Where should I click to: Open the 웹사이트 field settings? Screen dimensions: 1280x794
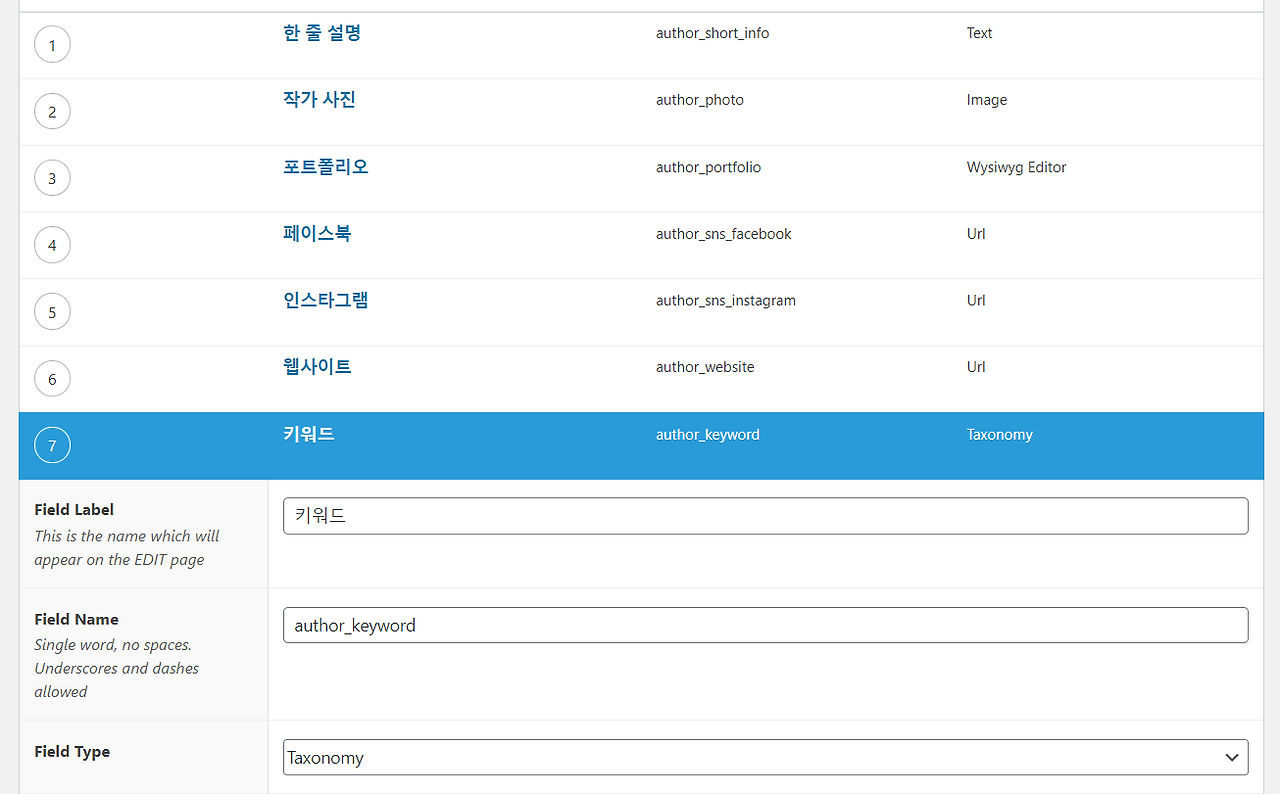click(x=317, y=367)
